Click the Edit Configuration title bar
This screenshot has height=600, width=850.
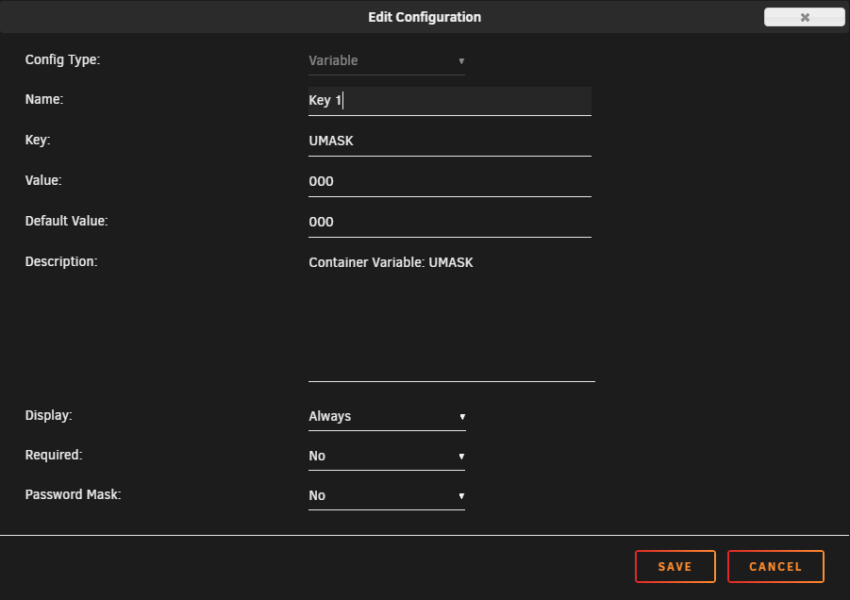425,17
